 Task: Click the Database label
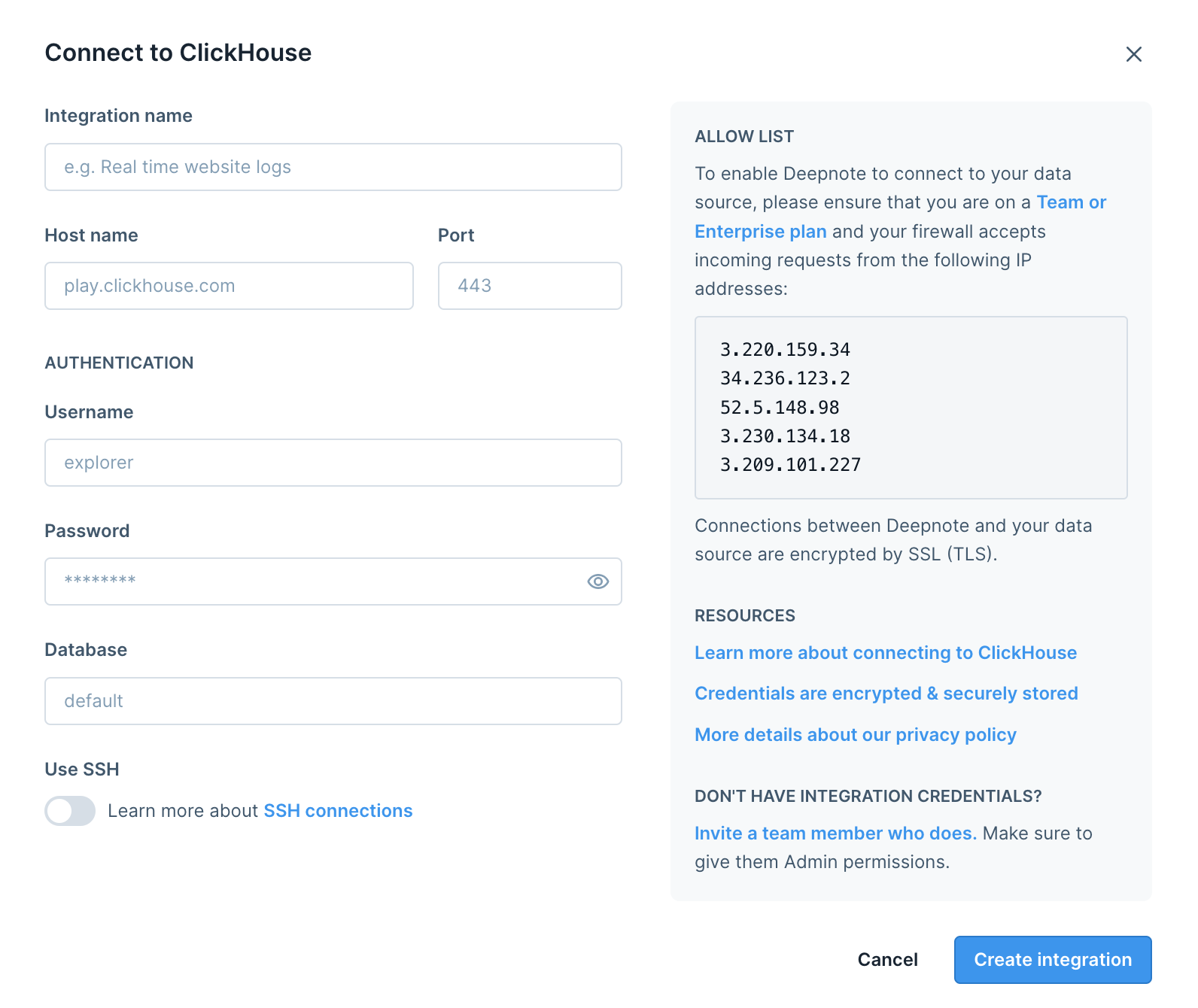86,650
